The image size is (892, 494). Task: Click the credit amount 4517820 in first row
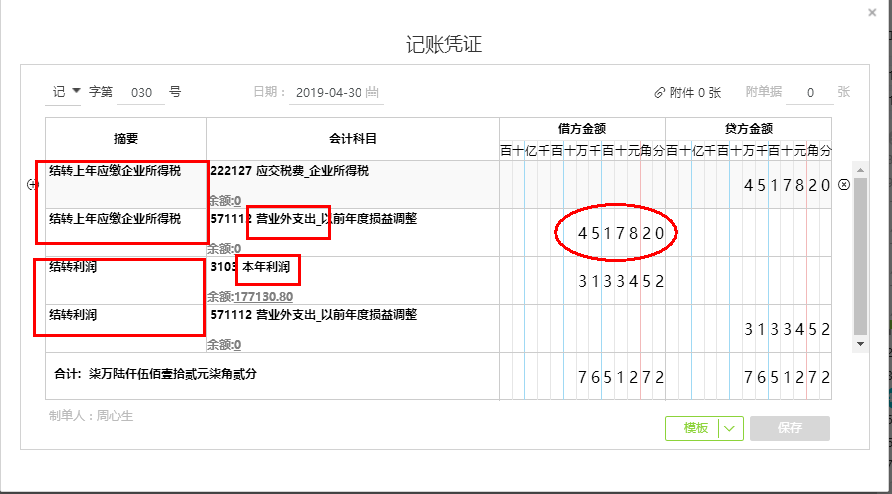click(787, 185)
